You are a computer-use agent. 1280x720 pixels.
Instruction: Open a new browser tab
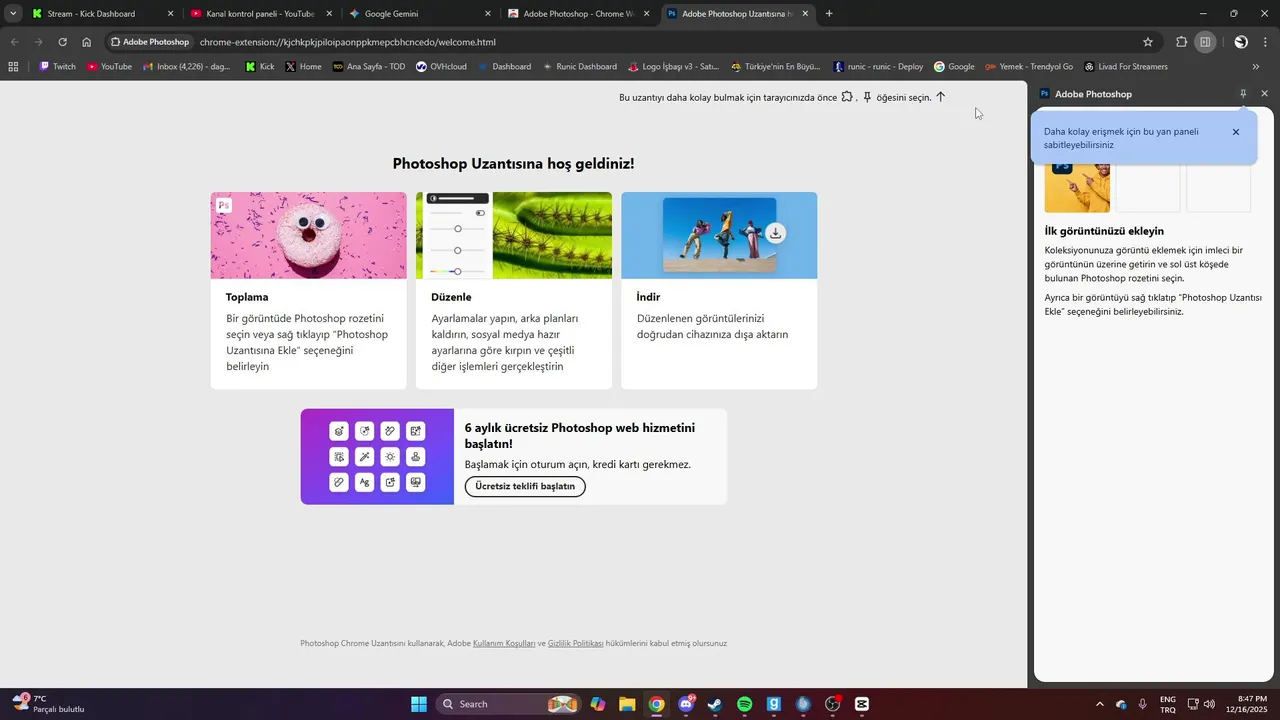click(829, 14)
